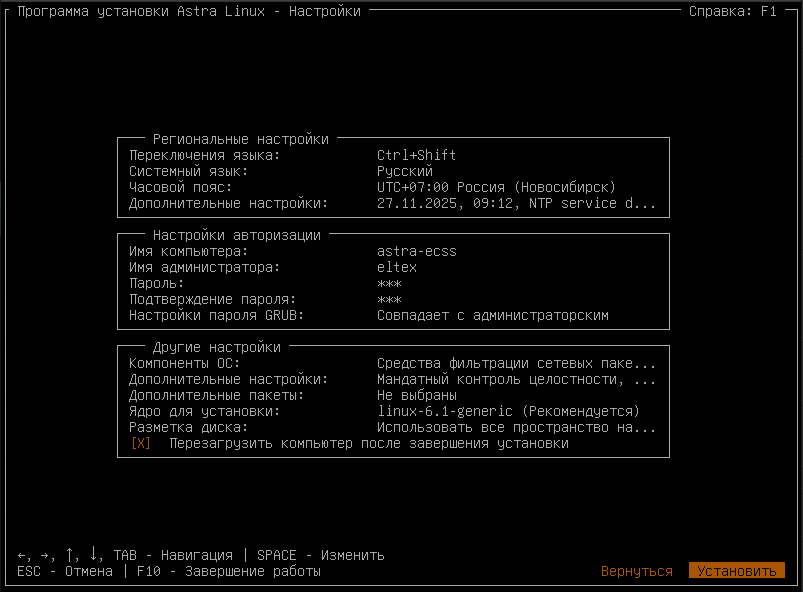803x592 pixels.
Task: Click the Вернуться button
Action: 636,571
